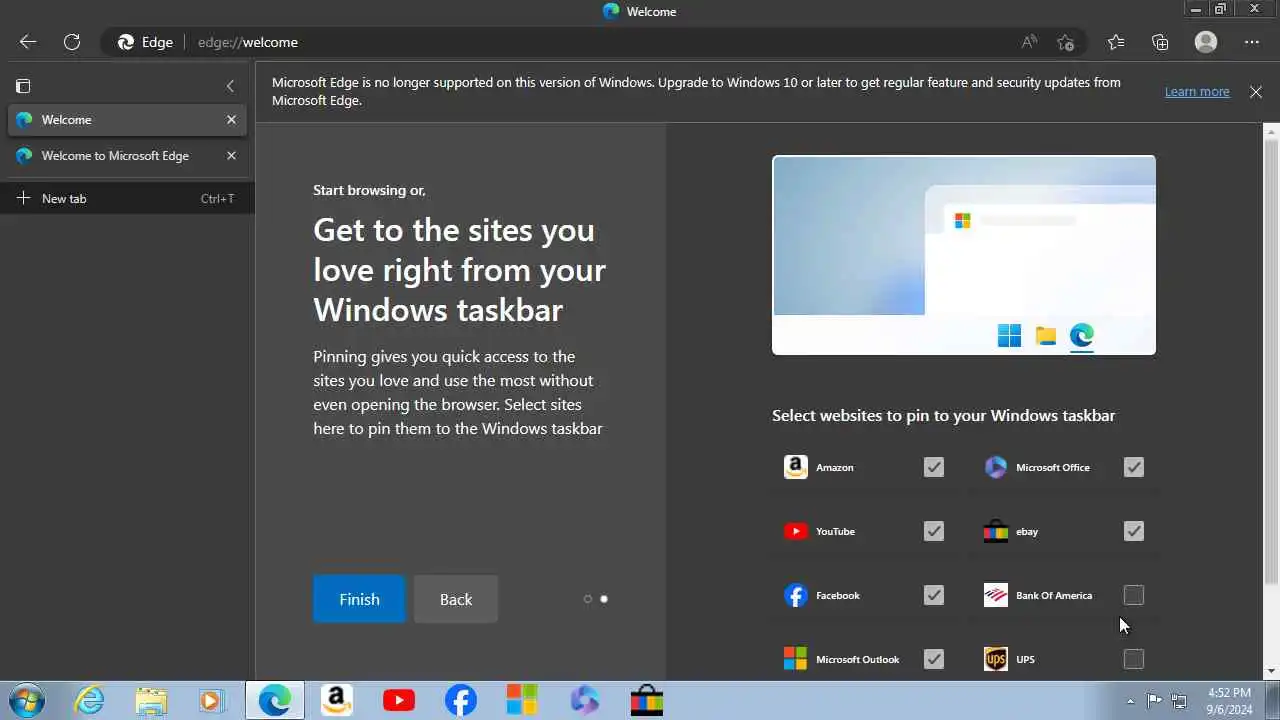
Task: Add this page to favorites star
Action: click(1066, 42)
